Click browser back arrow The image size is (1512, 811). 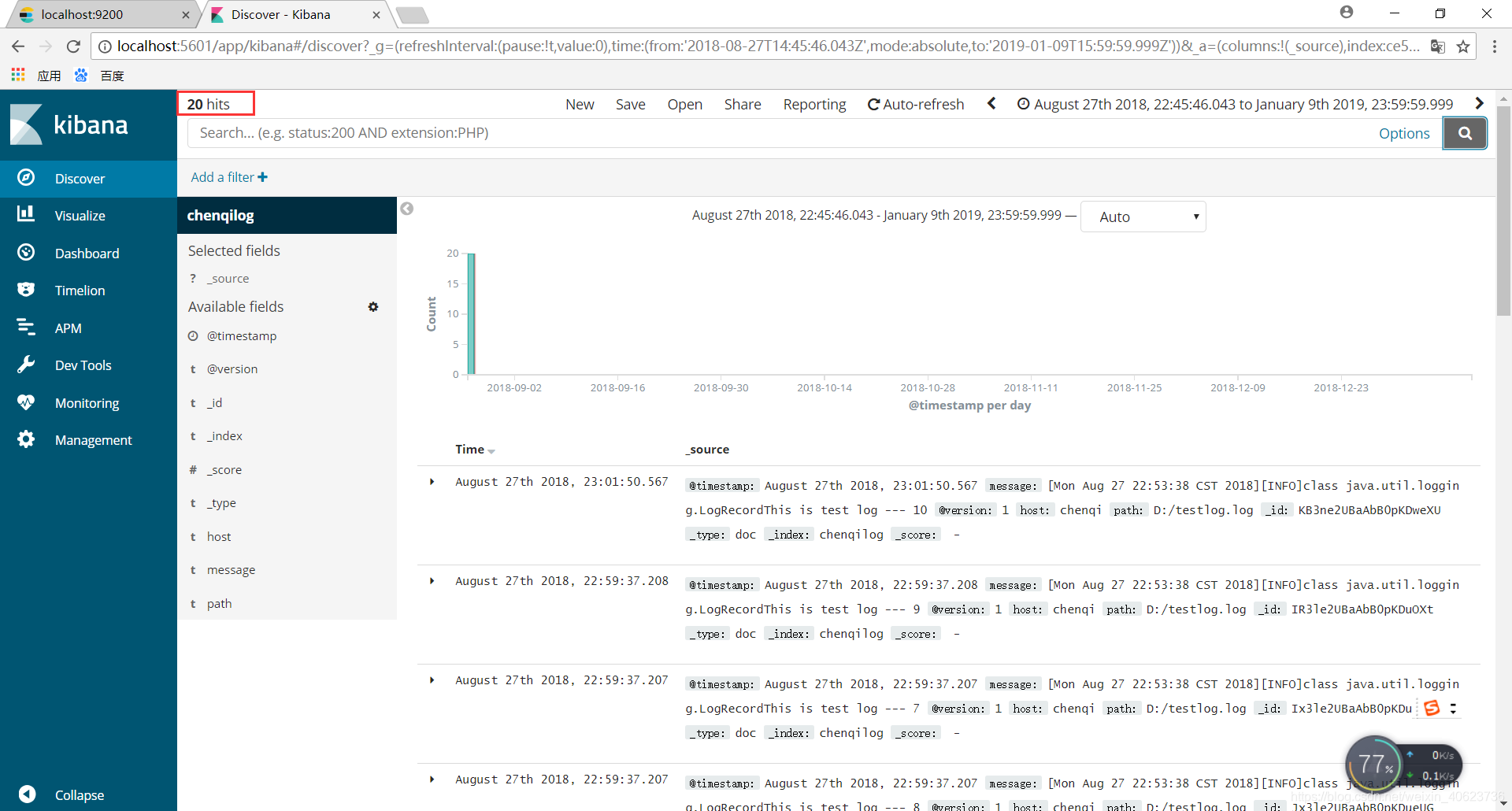point(18,46)
